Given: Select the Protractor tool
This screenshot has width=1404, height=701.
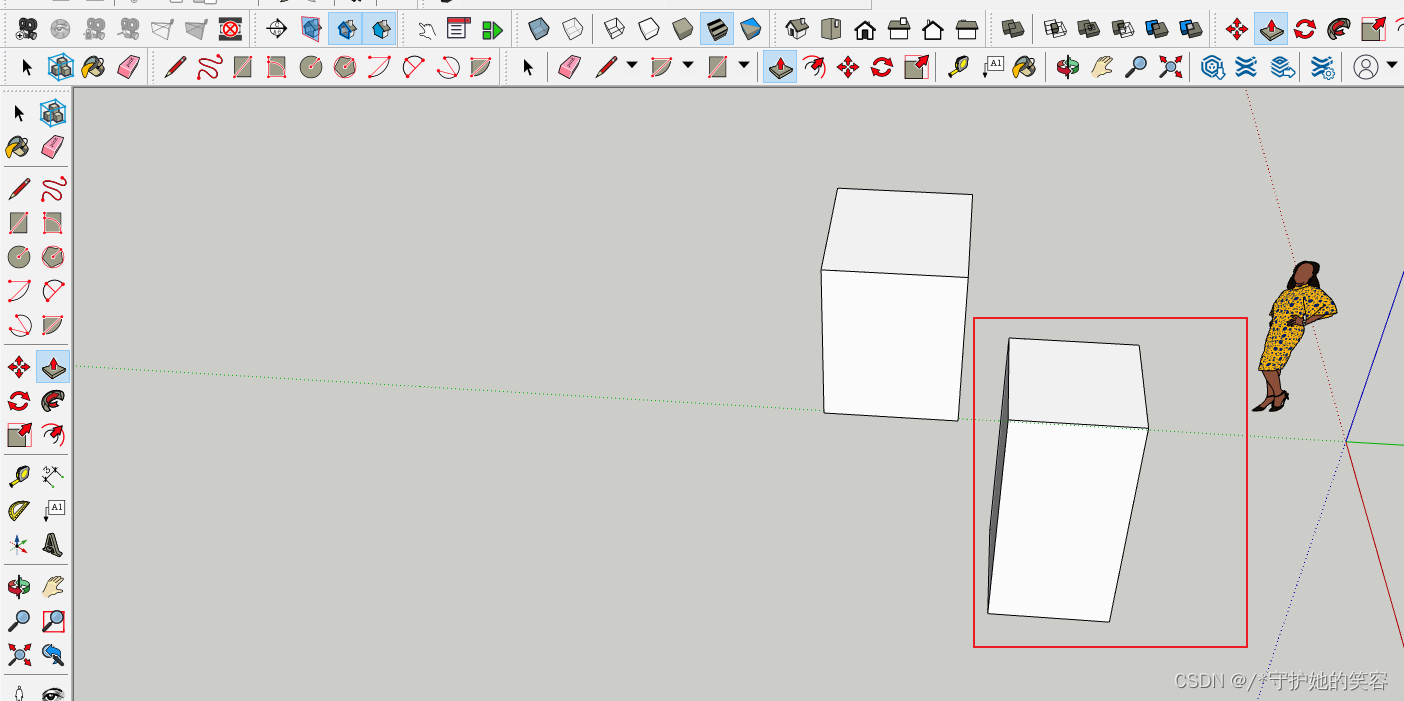Looking at the screenshot, I should tap(19, 511).
